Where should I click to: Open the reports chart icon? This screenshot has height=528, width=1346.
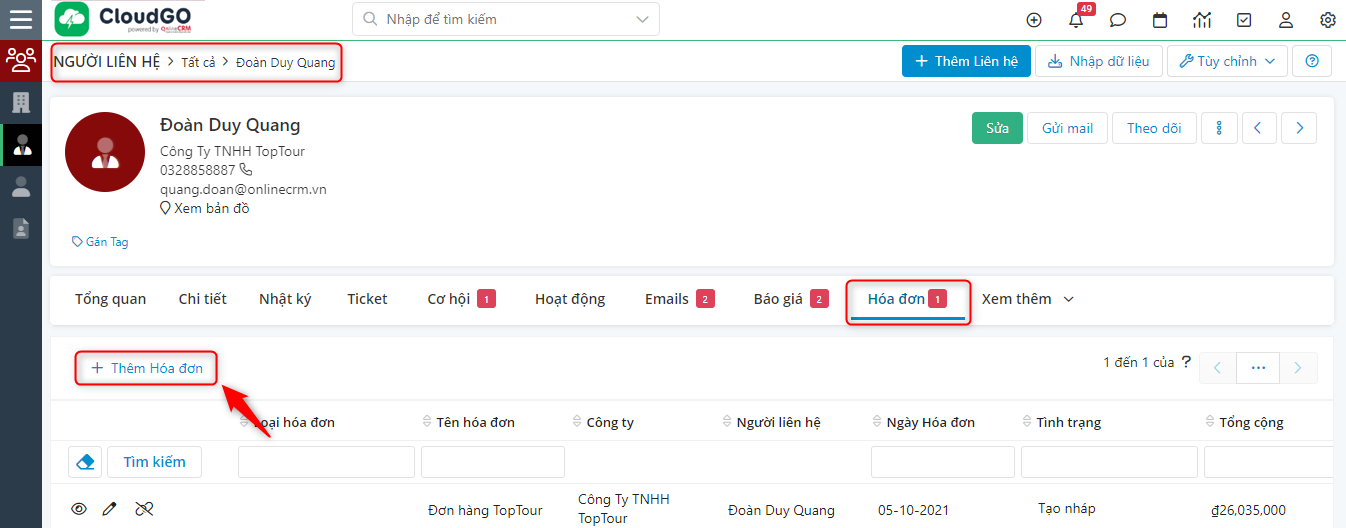(x=1202, y=20)
